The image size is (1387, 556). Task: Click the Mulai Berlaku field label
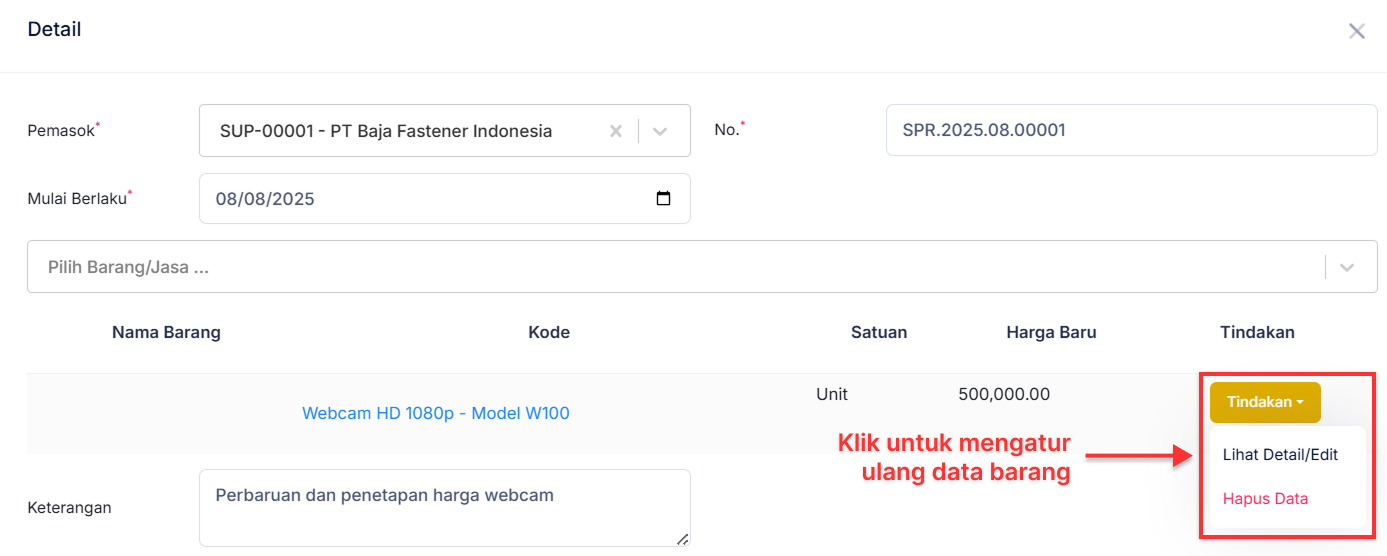(x=77, y=198)
